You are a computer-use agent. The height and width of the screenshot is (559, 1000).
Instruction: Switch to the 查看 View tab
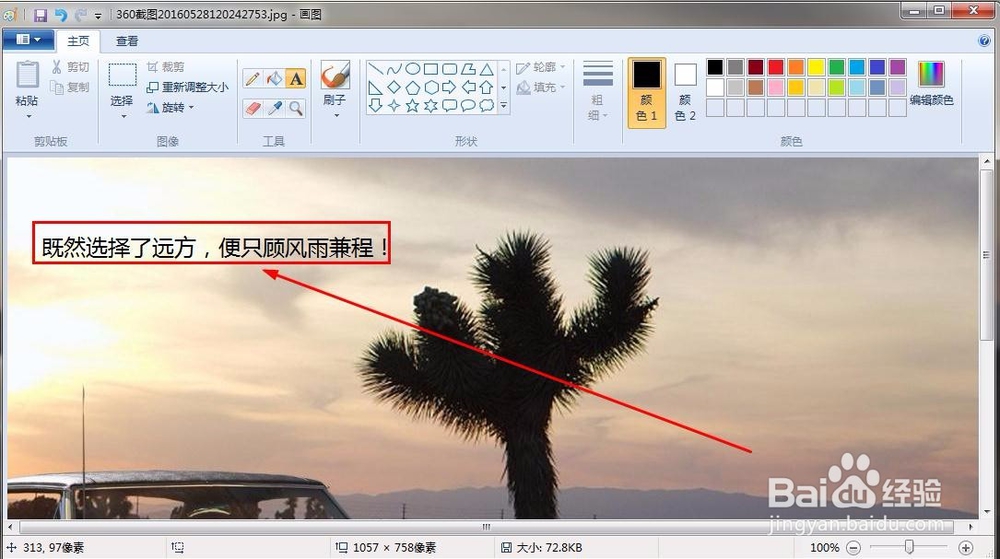(x=127, y=41)
